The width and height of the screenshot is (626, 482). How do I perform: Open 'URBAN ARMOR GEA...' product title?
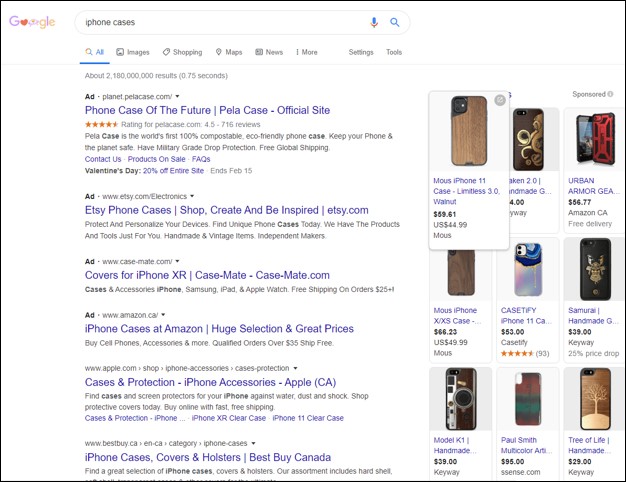click(594, 186)
